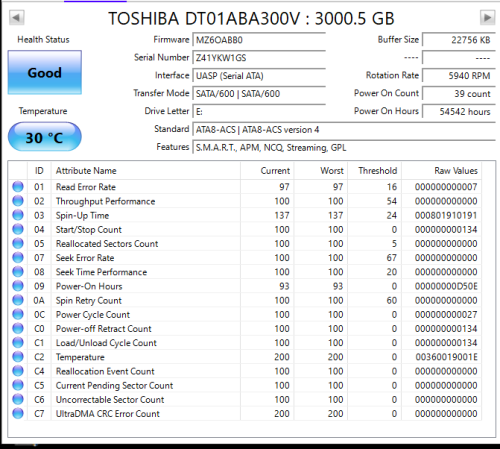Click the Attribute Name column header
The image size is (500, 449).
[x=146, y=171]
